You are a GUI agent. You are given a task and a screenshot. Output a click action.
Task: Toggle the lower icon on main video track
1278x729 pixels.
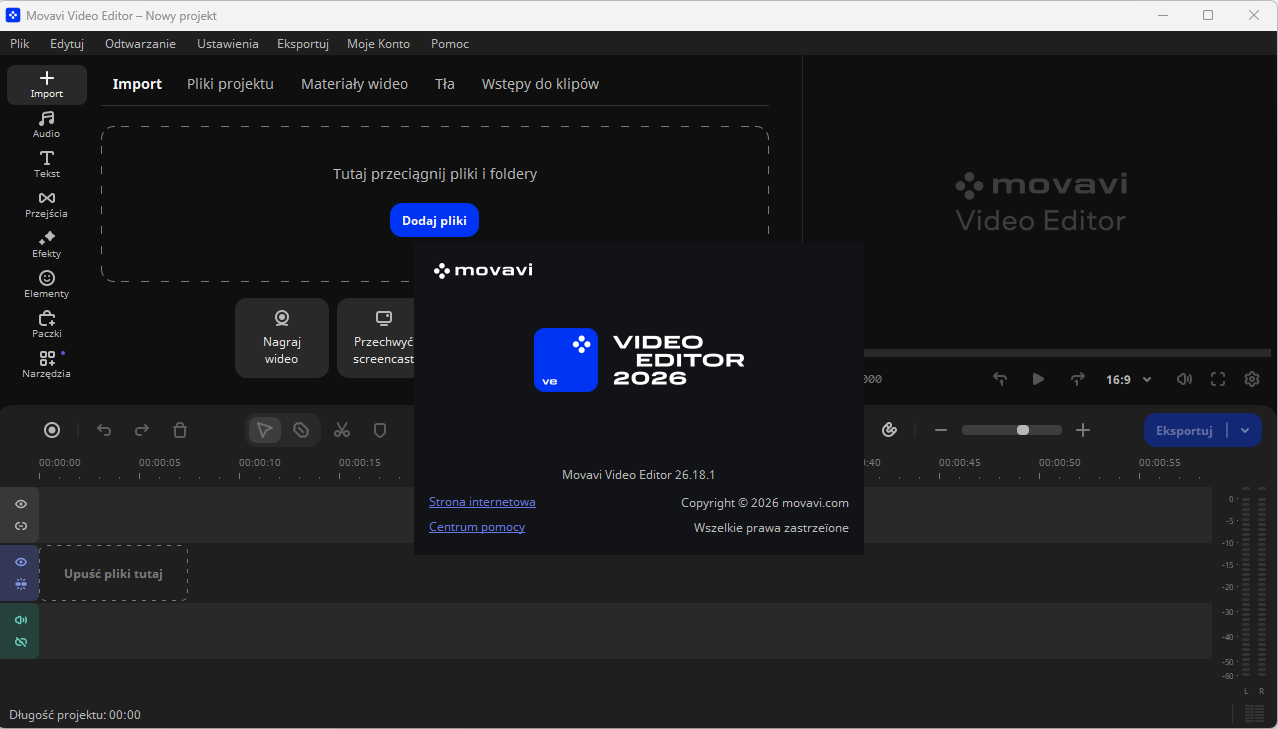coord(21,584)
